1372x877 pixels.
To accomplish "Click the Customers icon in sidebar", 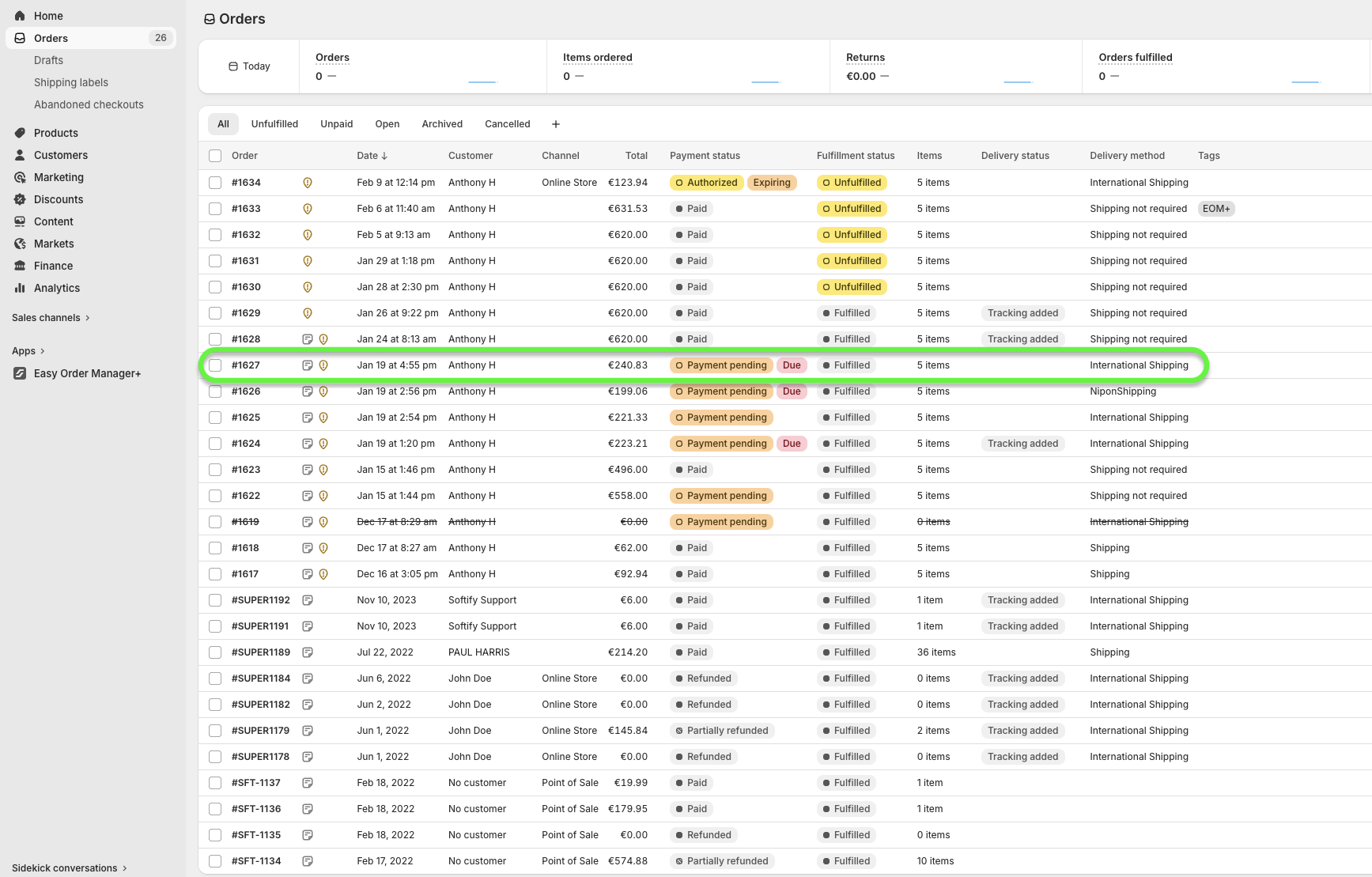I will (20, 155).
